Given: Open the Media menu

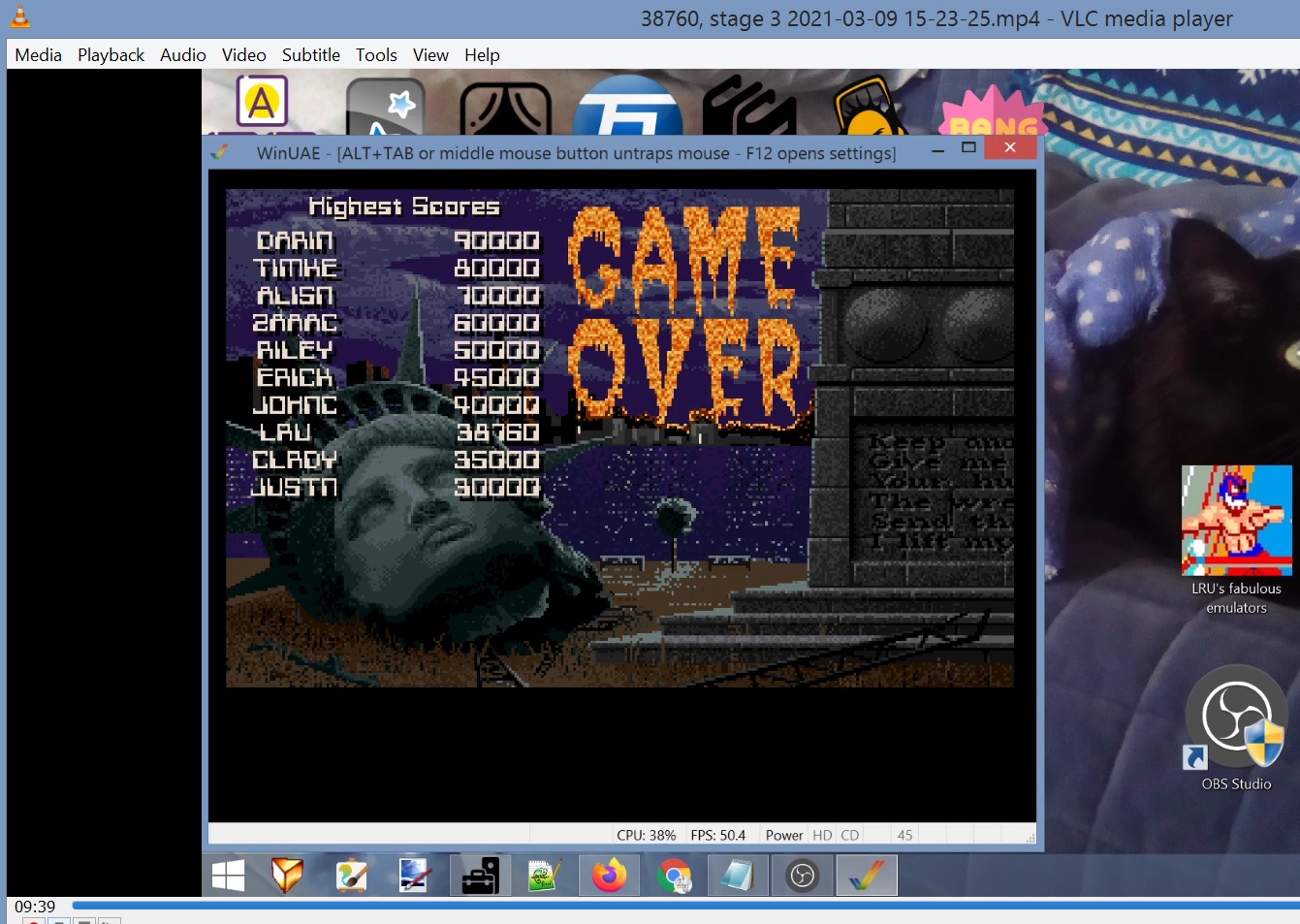Looking at the screenshot, I should pos(38,55).
